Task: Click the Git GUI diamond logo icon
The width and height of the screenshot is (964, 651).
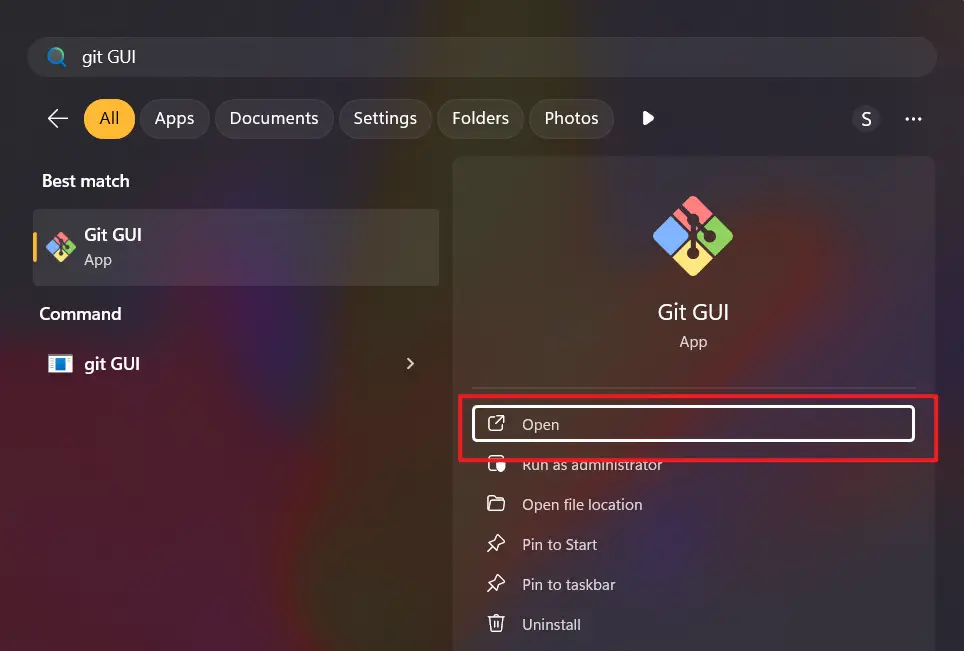Action: click(x=693, y=235)
